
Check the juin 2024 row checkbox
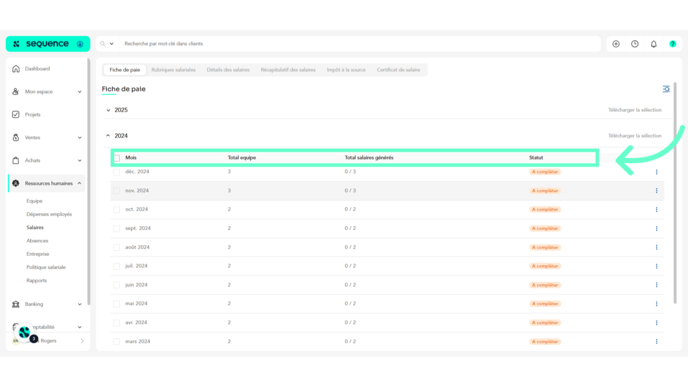click(116, 285)
